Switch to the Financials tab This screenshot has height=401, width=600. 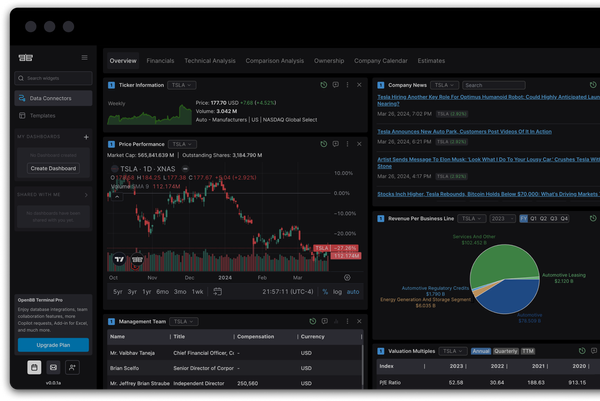tap(159, 61)
